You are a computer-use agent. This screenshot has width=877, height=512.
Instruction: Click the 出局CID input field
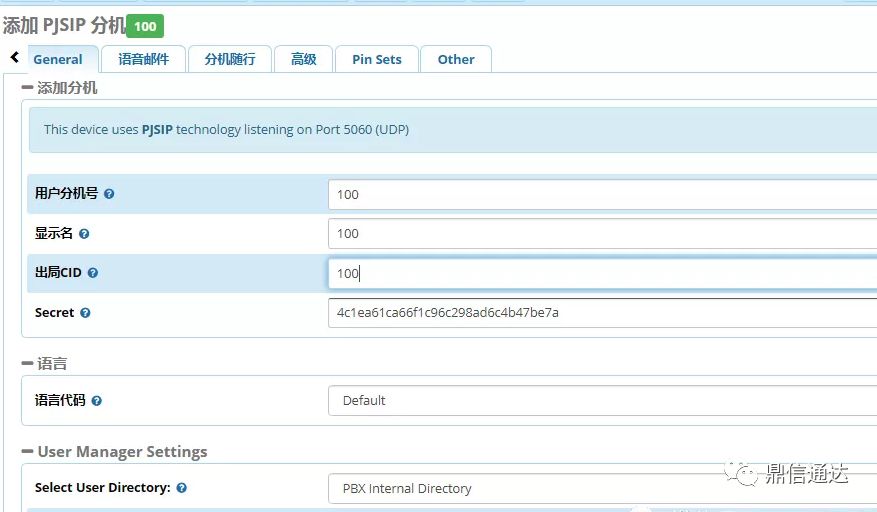[x=602, y=274]
